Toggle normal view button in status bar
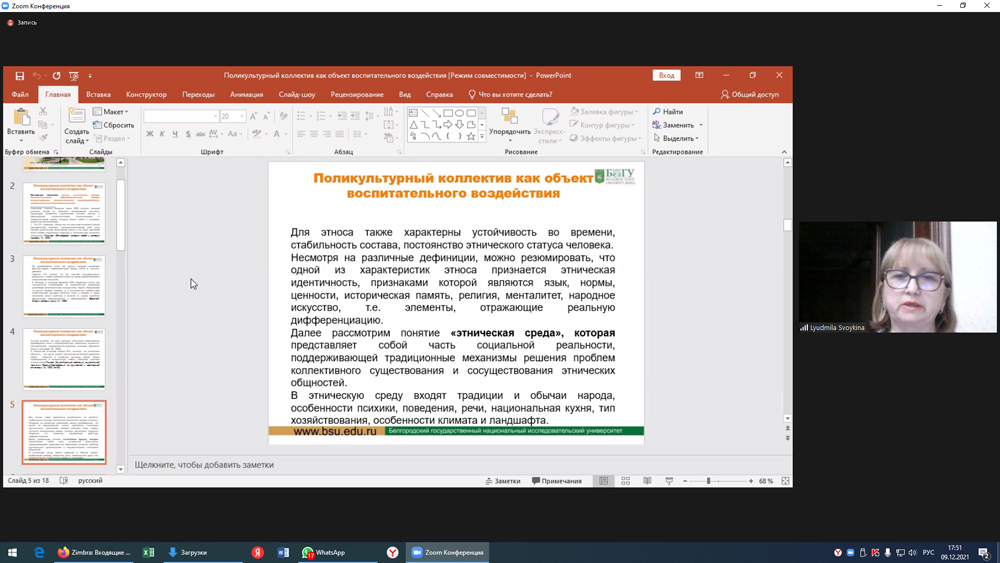The height and width of the screenshot is (563, 1000). [x=604, y=481]
